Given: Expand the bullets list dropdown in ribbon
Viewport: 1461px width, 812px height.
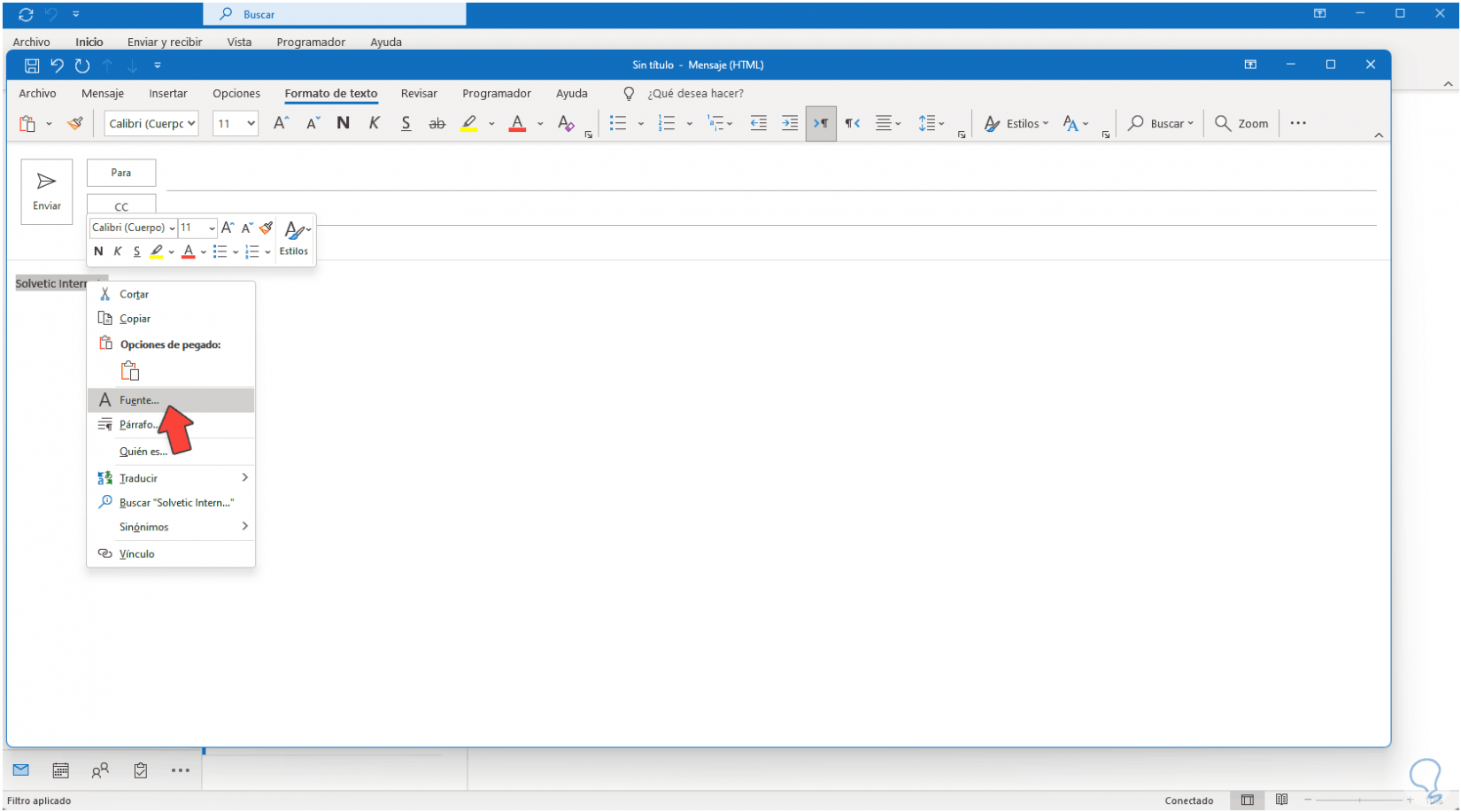Looking at the screenshot, I should click(641, 124).
